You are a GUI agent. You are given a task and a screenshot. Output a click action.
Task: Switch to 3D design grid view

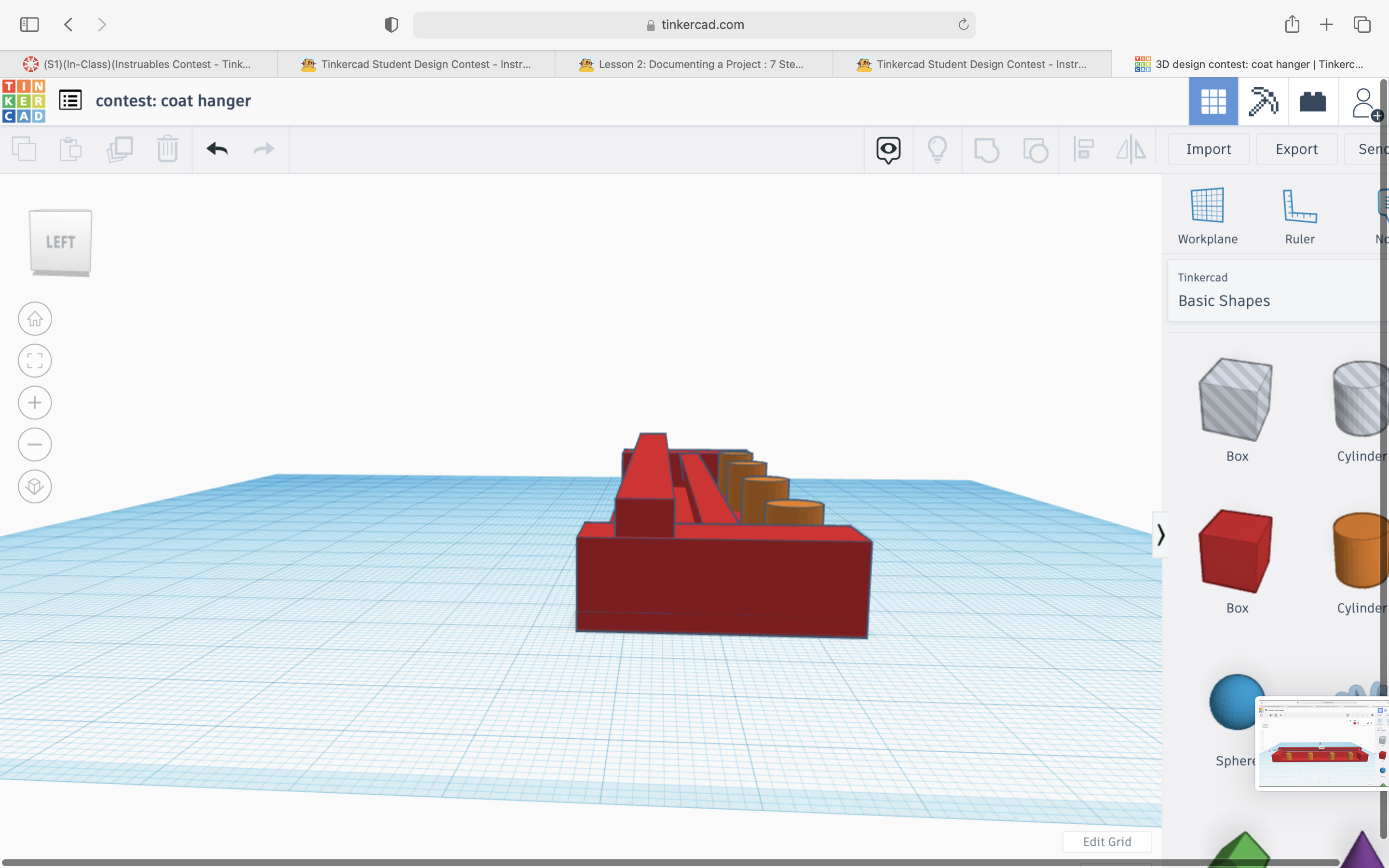(1213, 102)
